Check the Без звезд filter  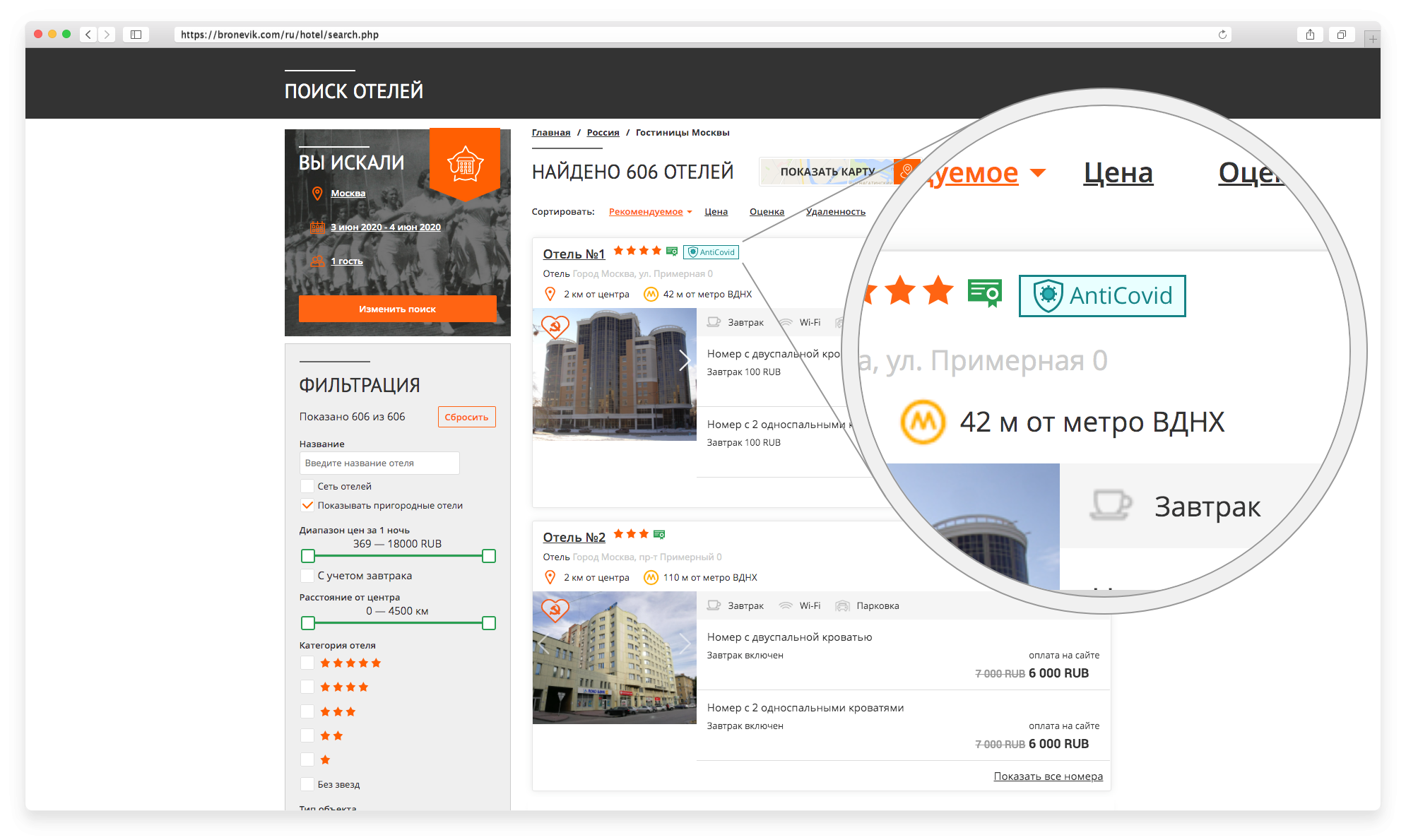point(307,784)
